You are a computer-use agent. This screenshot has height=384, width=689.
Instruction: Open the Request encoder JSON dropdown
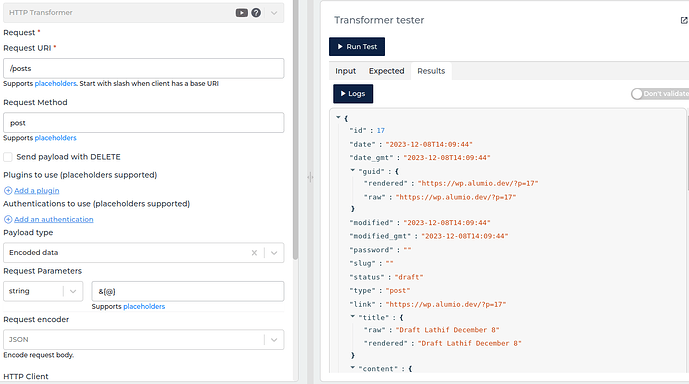click(x=144, y=340)
